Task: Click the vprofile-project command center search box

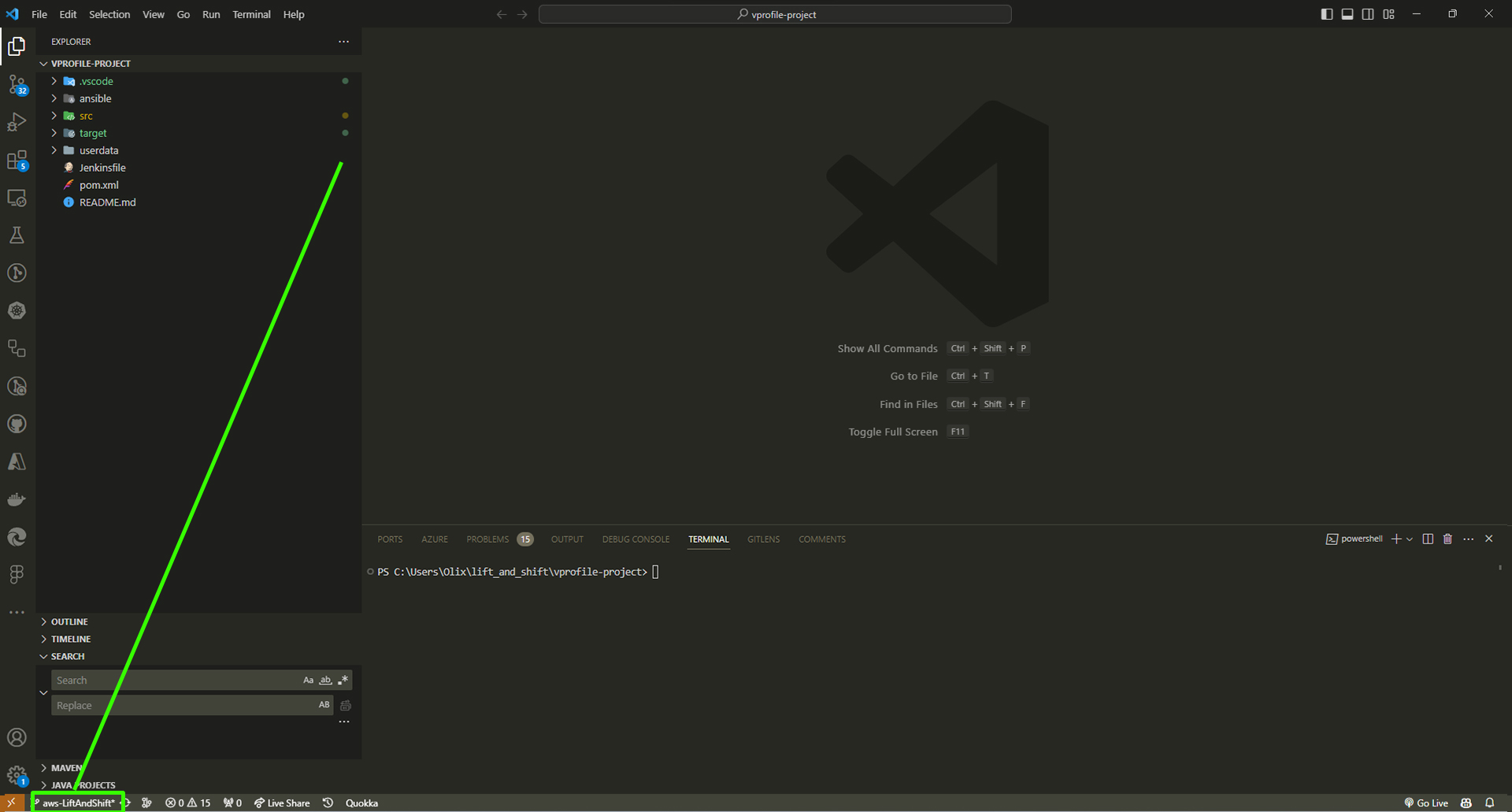Action: pos(775,14)
